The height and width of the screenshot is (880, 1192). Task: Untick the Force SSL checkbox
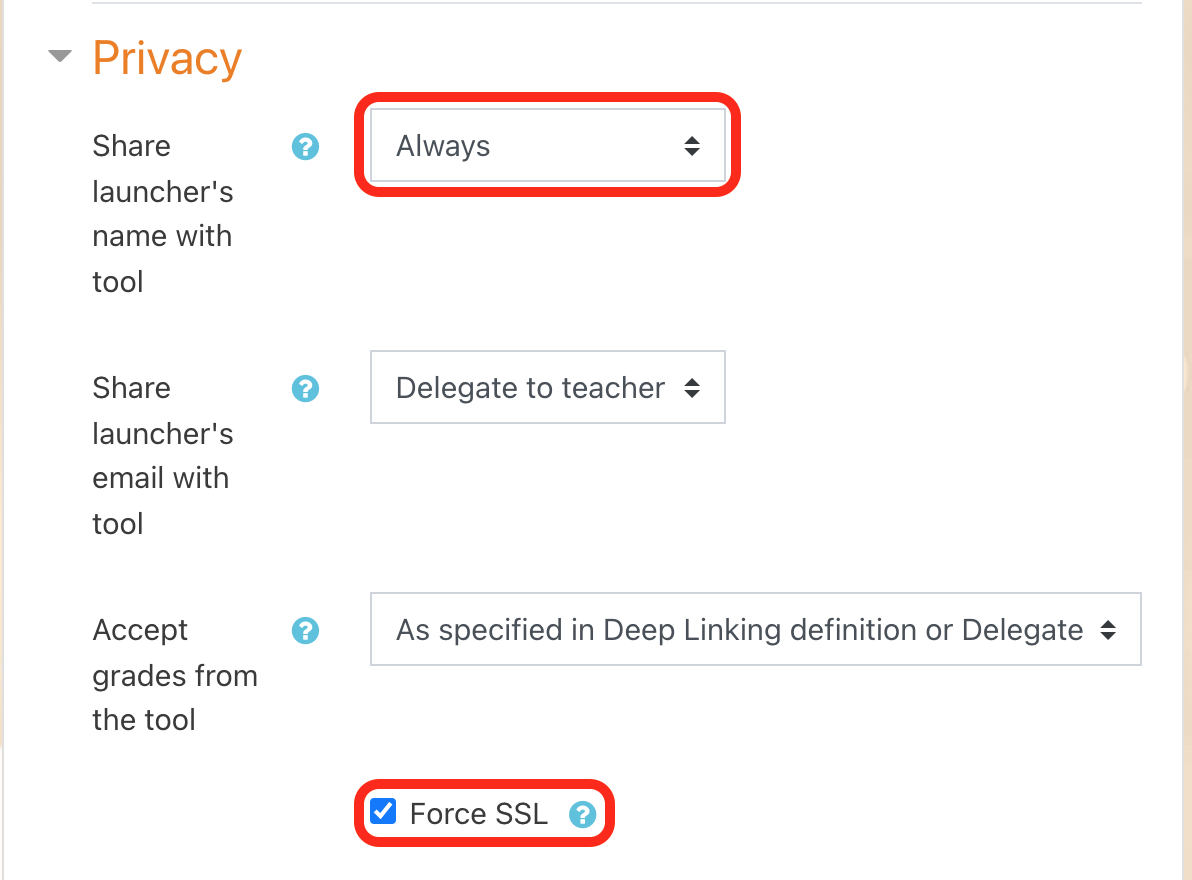pos(383,811)
